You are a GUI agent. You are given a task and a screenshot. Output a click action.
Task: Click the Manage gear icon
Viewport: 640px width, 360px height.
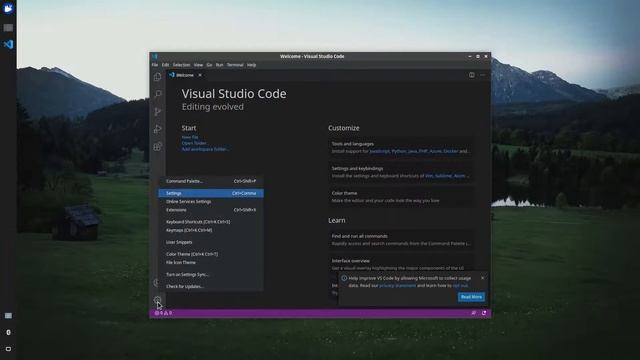(158, 300)
